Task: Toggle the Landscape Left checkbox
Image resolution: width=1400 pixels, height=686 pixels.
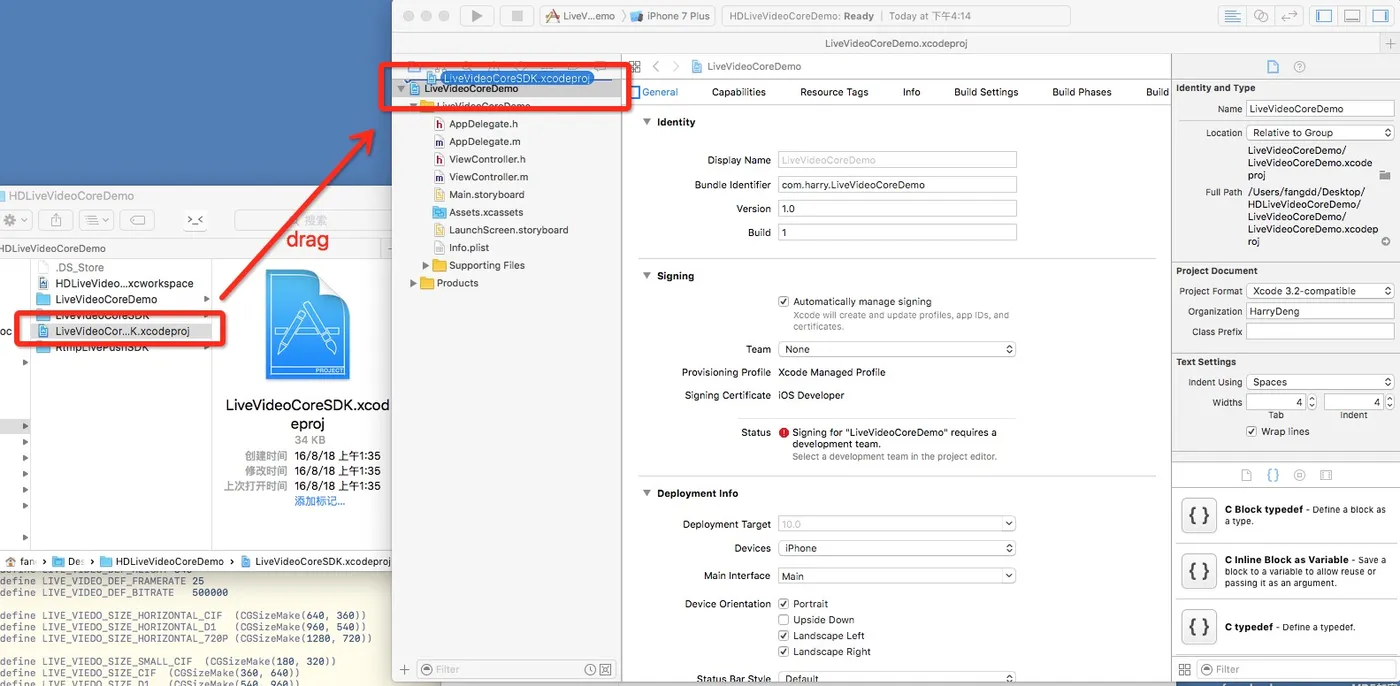Action: coord(784,636)
